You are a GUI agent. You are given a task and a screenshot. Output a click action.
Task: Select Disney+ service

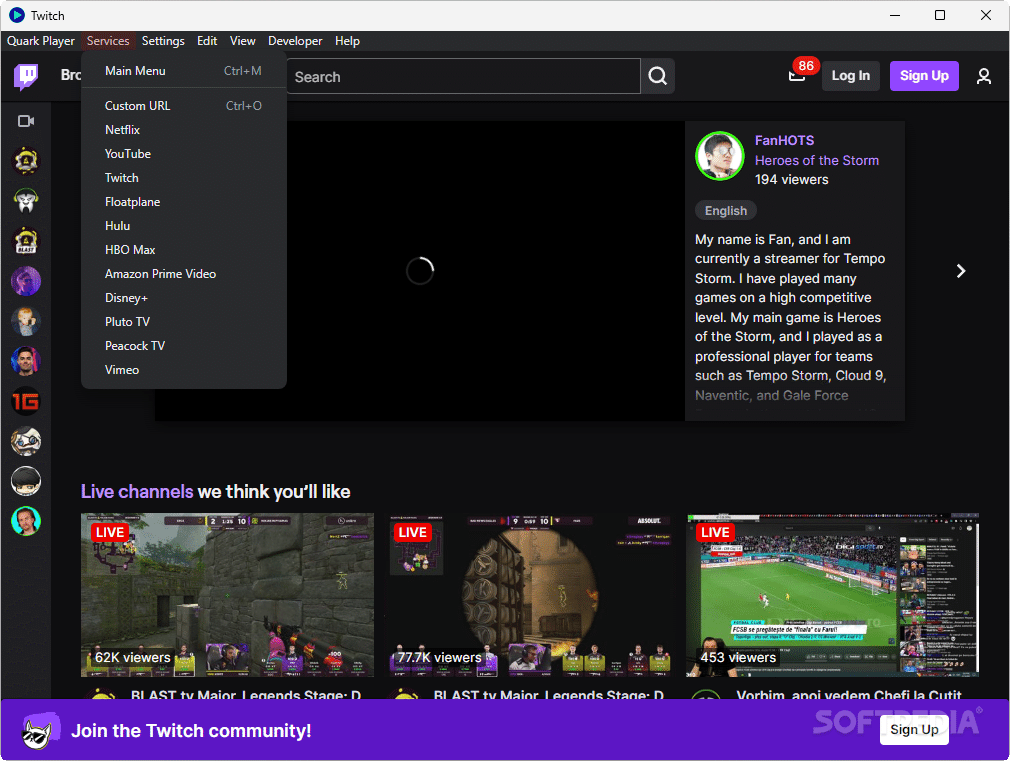[x=184, y=298]
